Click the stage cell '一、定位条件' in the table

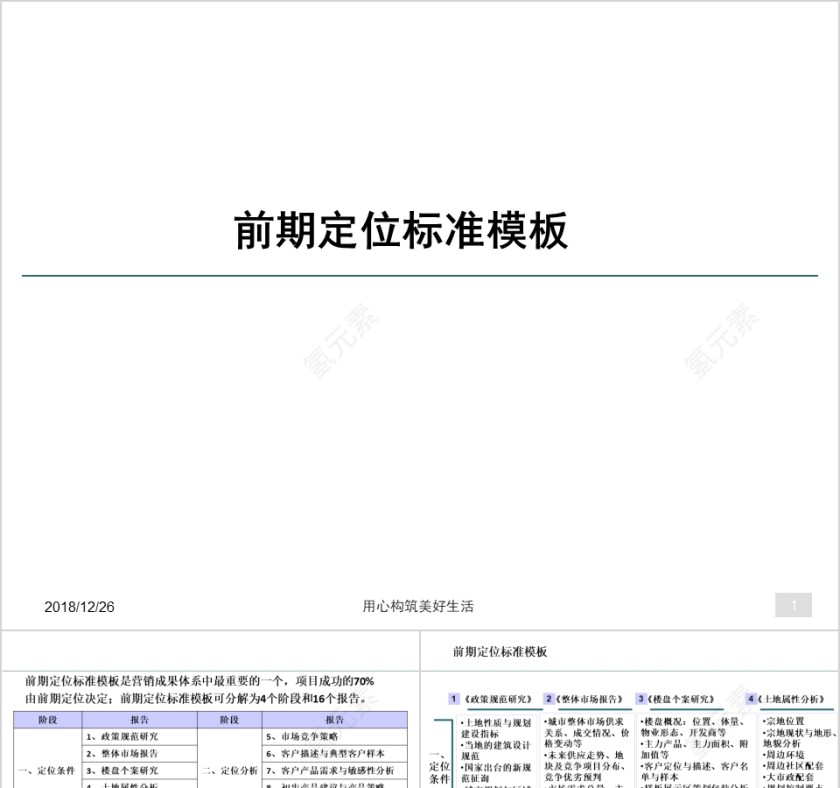click(47, 771)
